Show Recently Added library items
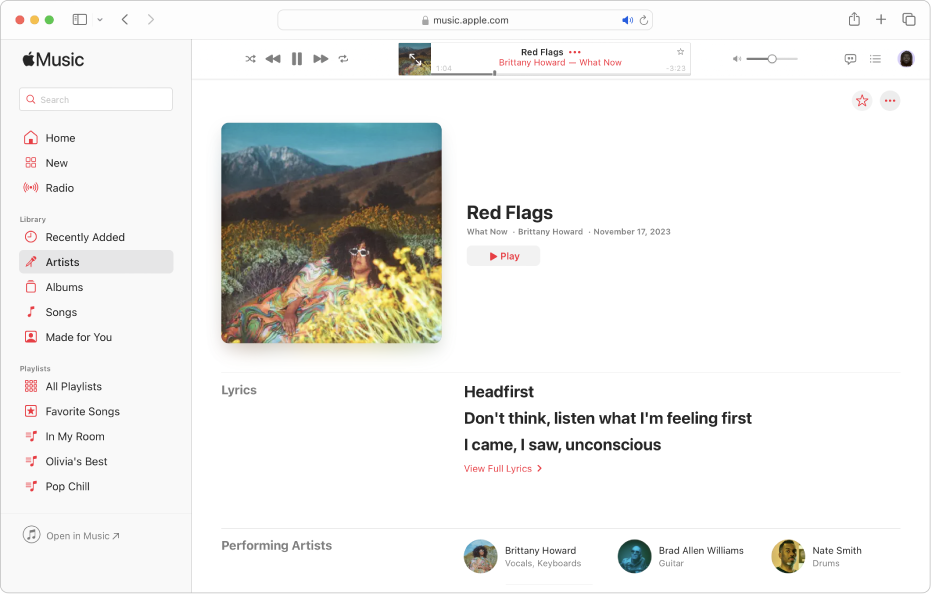The height and width of the screenshot is (596, 932). pos(96,237)
